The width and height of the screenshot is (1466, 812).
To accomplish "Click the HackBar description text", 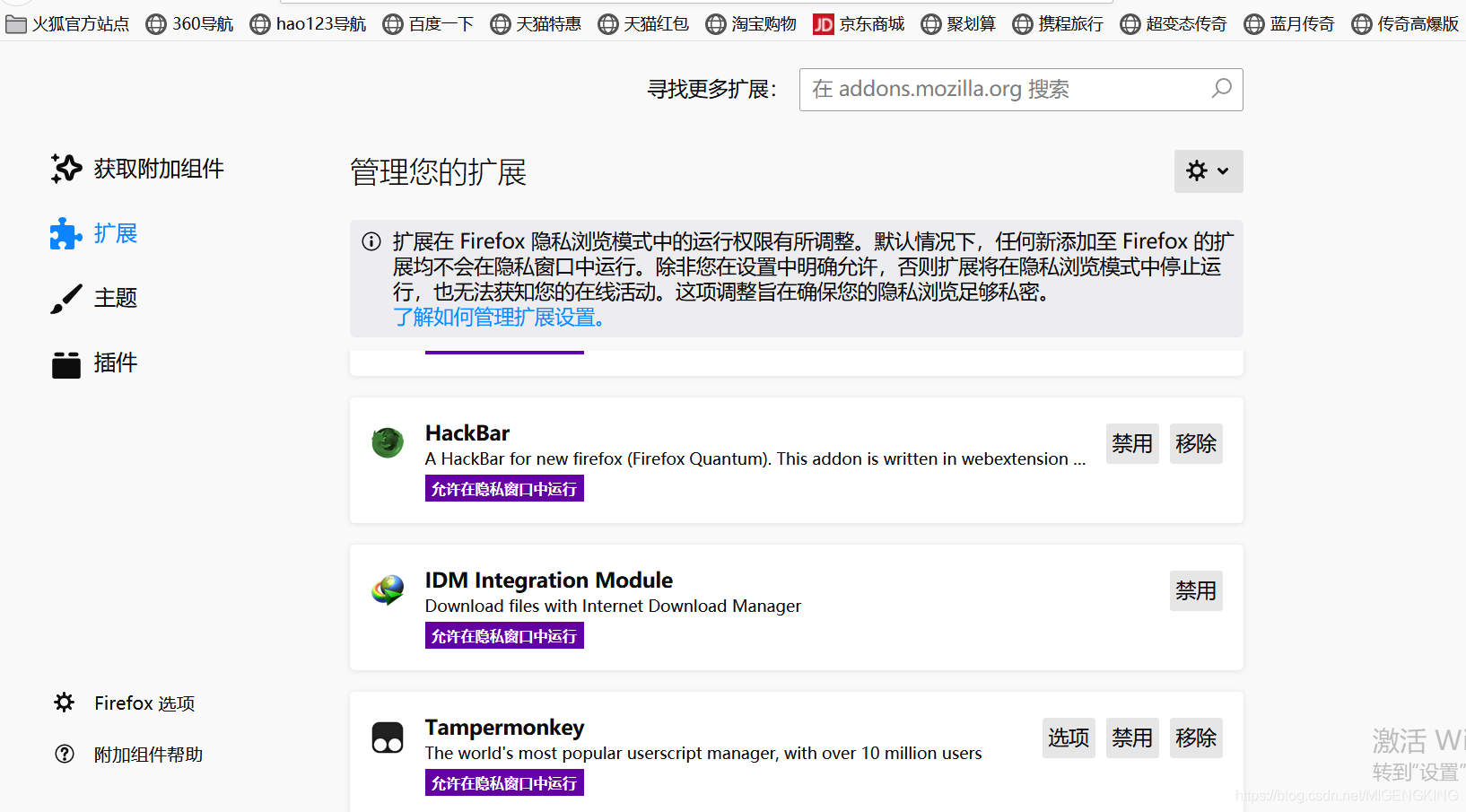I will point(755,459).
